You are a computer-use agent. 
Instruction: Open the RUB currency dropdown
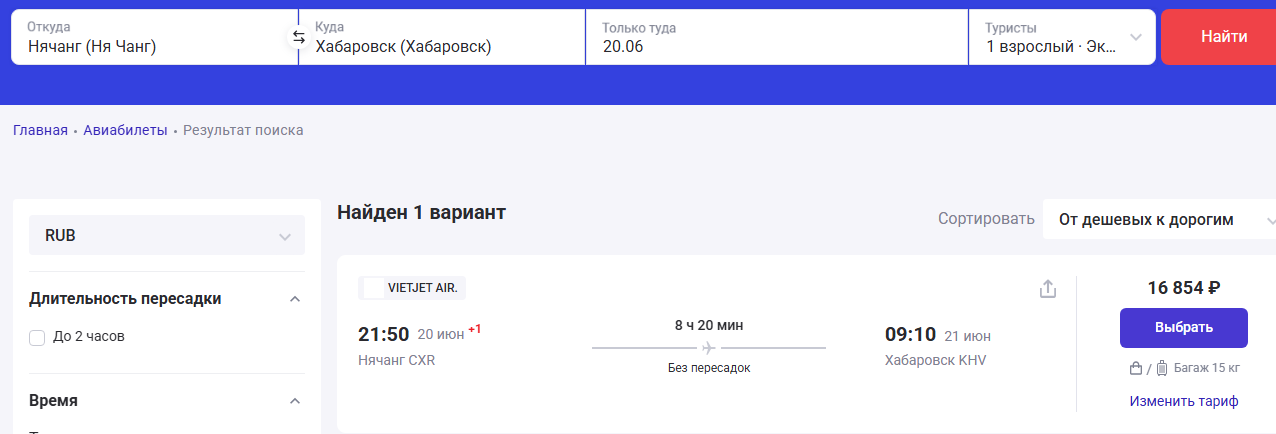(167, 236)
